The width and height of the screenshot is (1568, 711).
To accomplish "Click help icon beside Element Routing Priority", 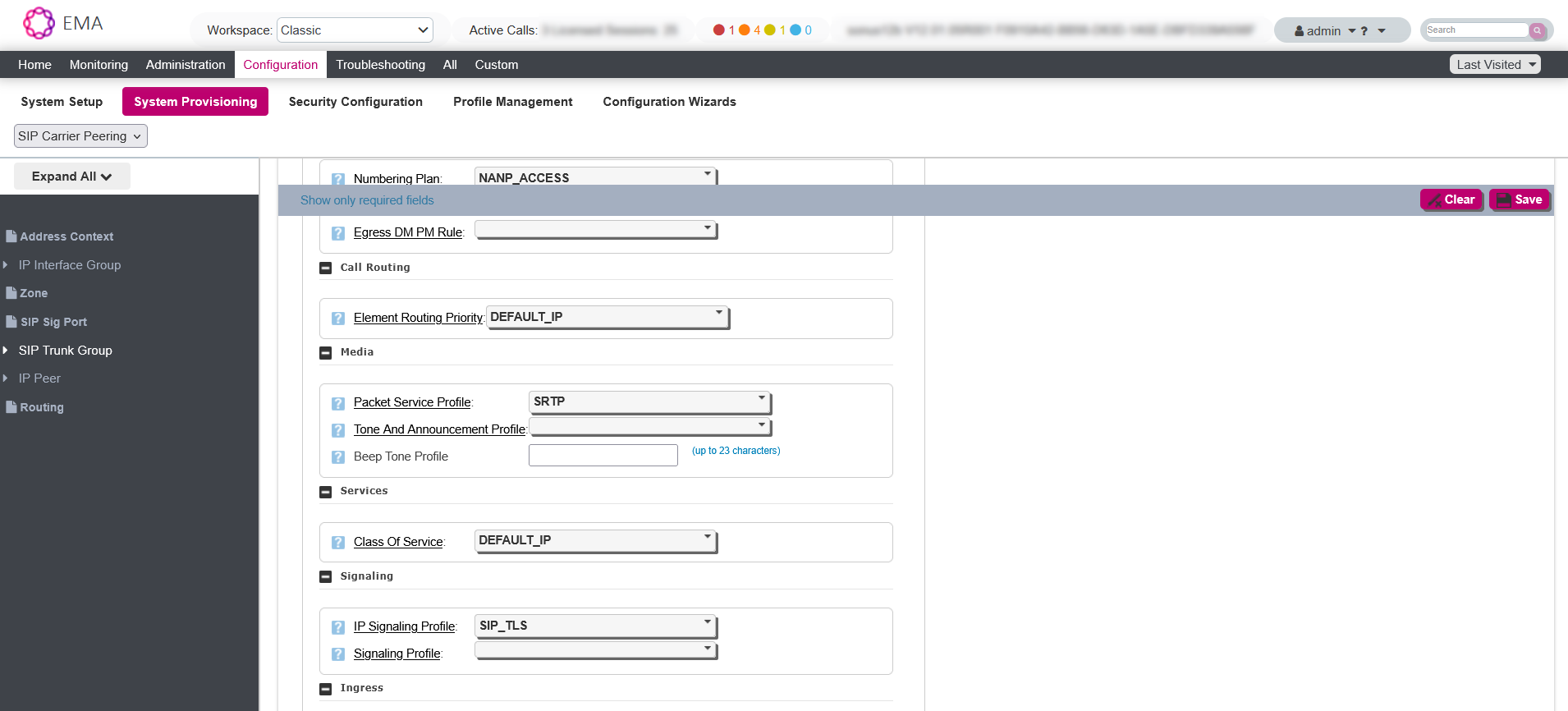I will click(x=337, y=319).
